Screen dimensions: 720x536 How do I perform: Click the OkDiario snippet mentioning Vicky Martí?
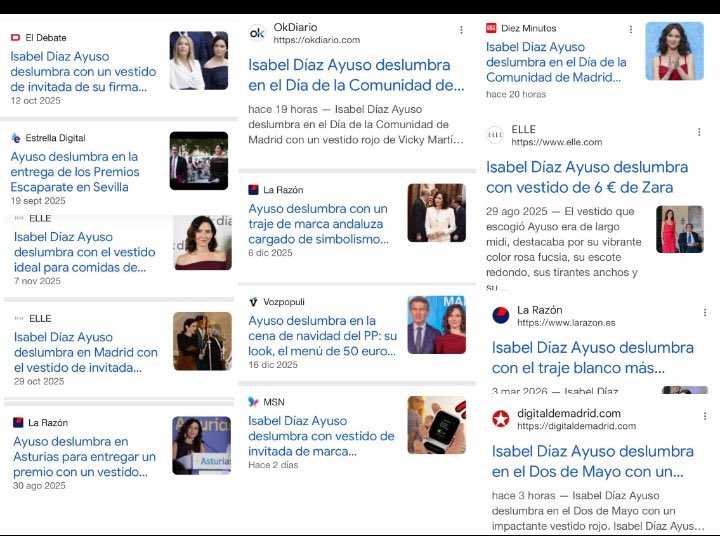tap(356, 124)
